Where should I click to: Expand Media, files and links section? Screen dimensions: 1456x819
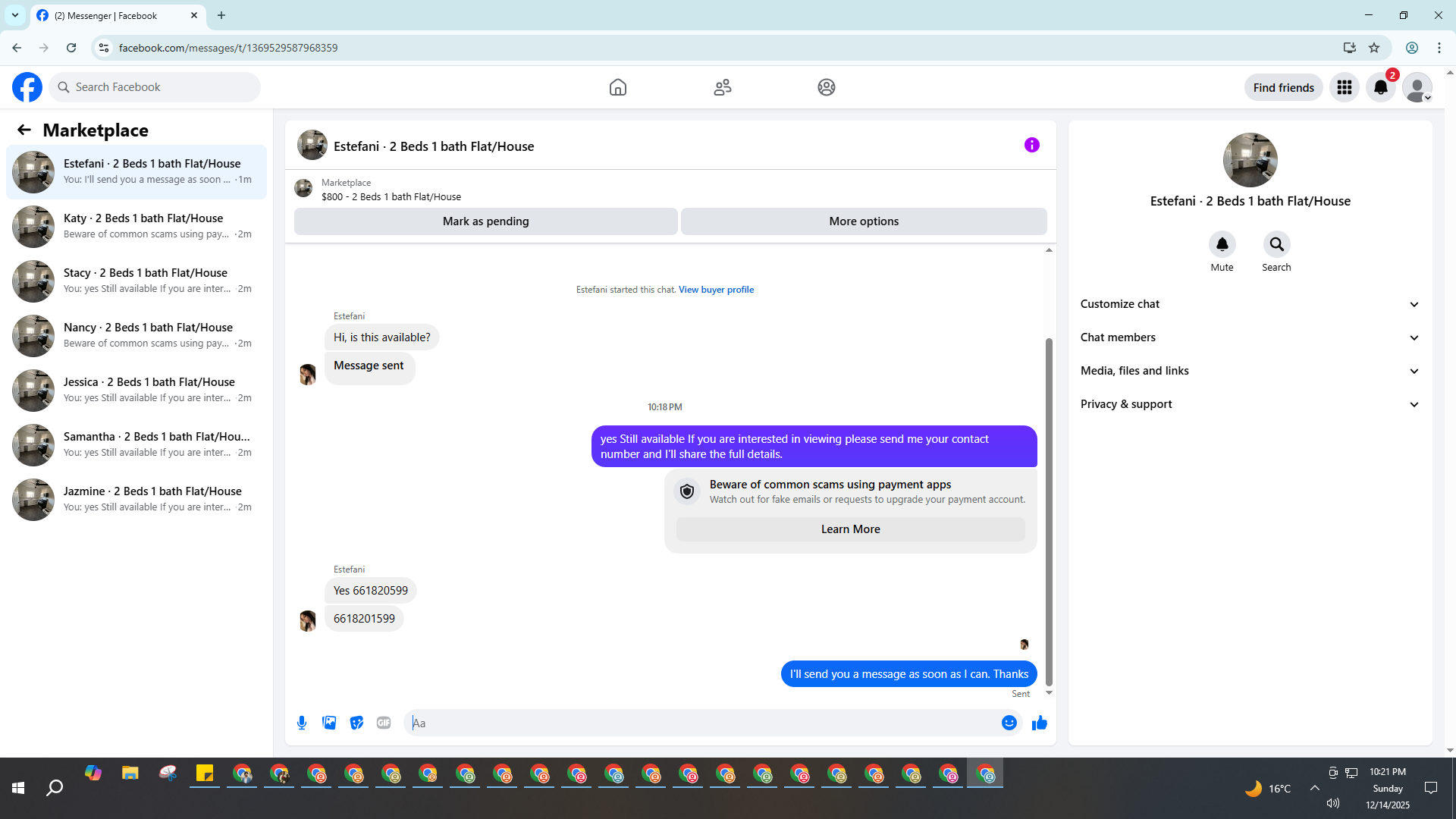[1250, 371]
